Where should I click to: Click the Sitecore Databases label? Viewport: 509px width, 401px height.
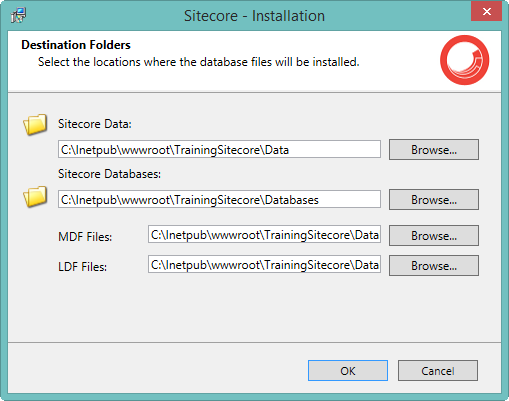pos(109,174)
